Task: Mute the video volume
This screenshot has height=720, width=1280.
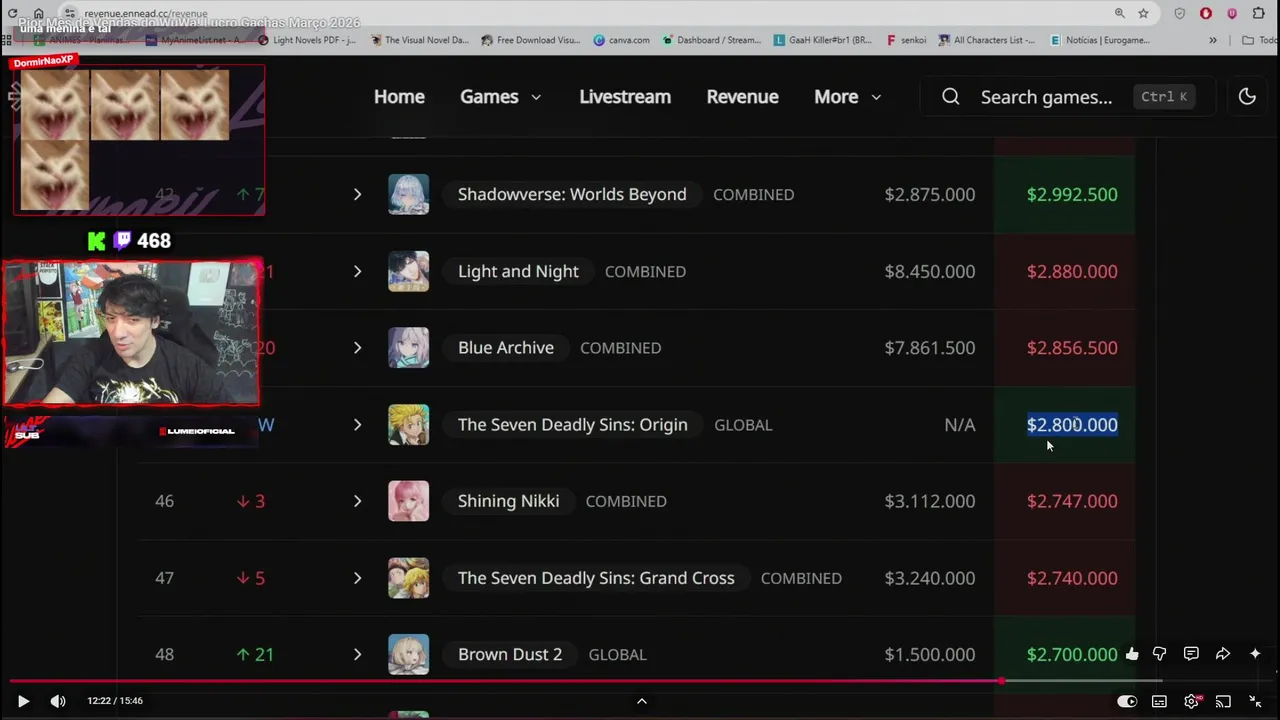Action: (58, 701)
